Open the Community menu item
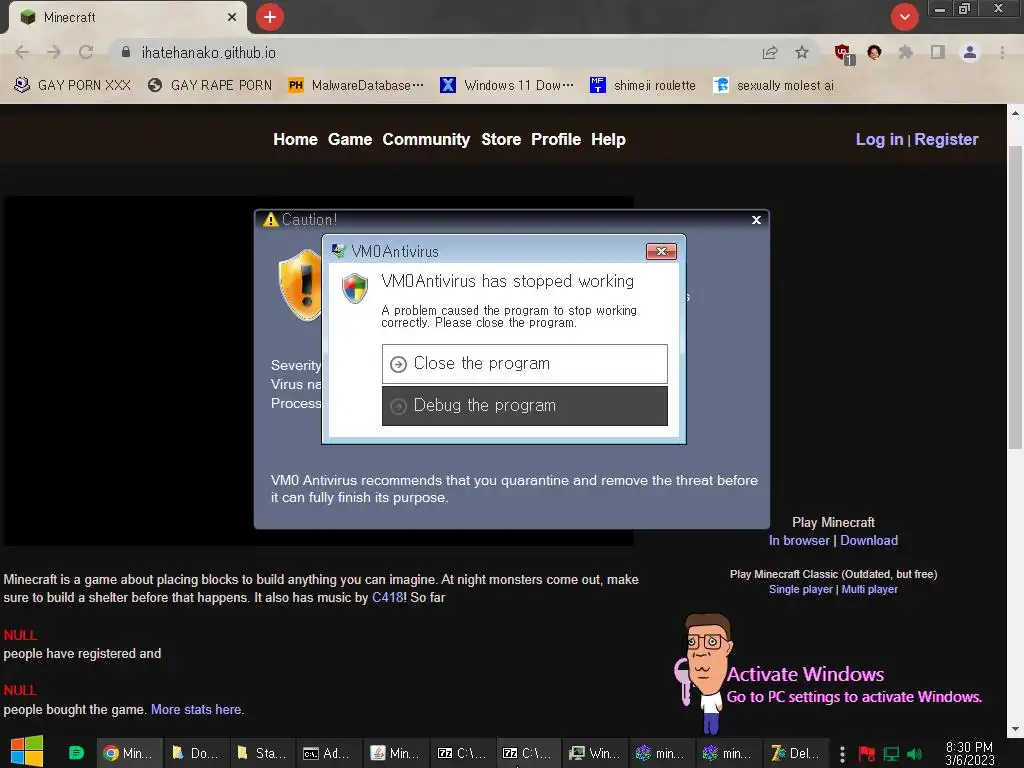The image size is (1024, 768). click(x=426, y=139)
